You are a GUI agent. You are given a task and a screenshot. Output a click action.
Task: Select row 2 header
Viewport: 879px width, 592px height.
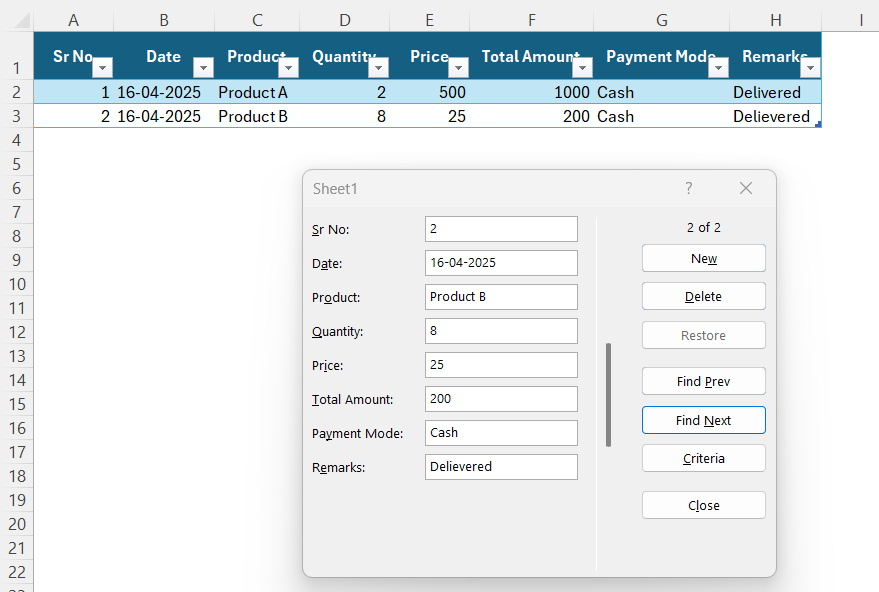pyautogui.click(x=16, y=92)
